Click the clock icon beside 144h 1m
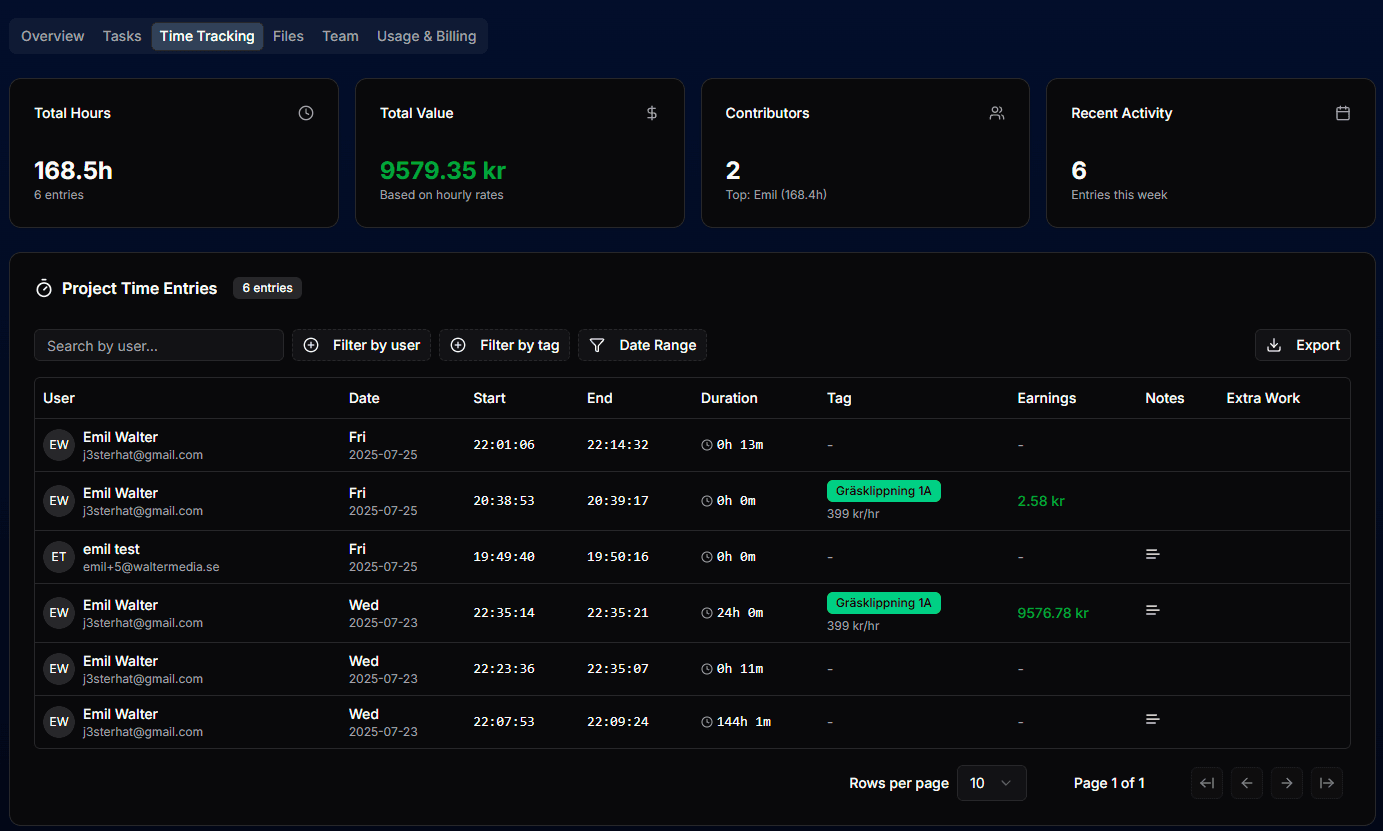This screenshot has width=1383, height=831. [707, 722]
